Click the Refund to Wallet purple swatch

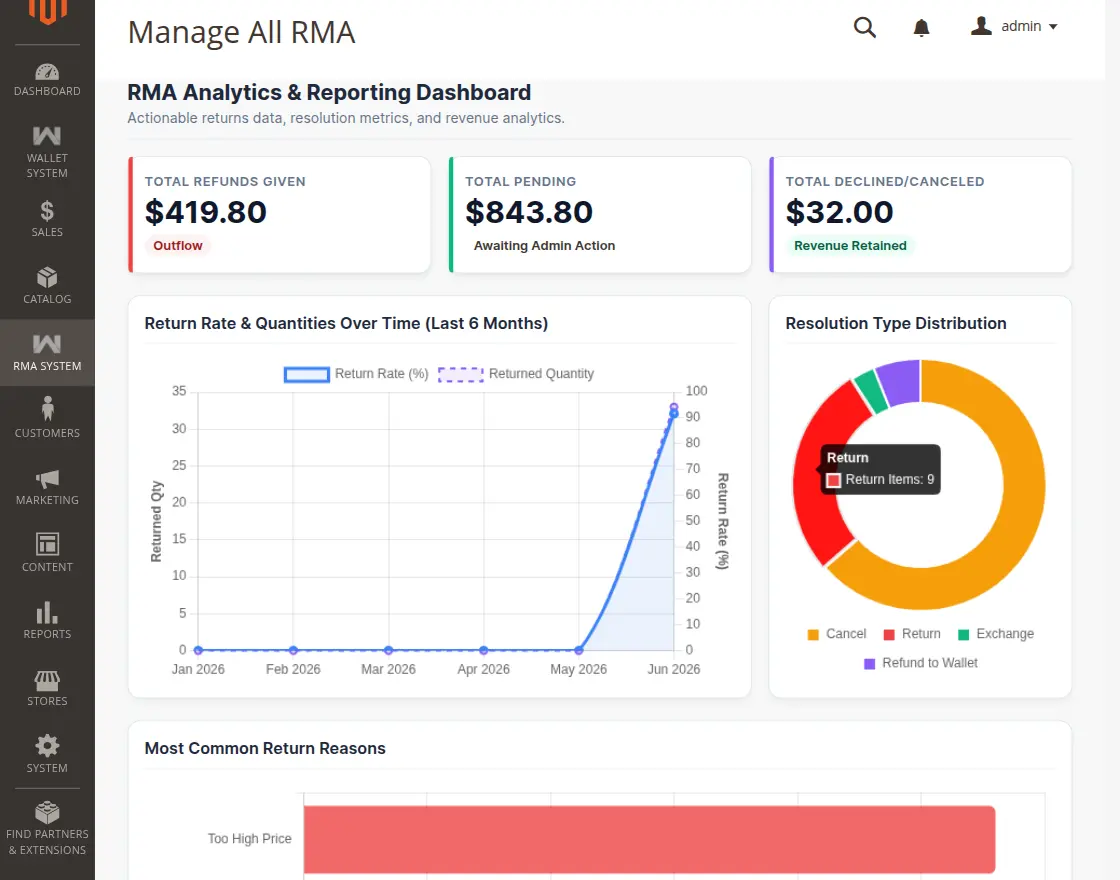(x=869, y=664)
